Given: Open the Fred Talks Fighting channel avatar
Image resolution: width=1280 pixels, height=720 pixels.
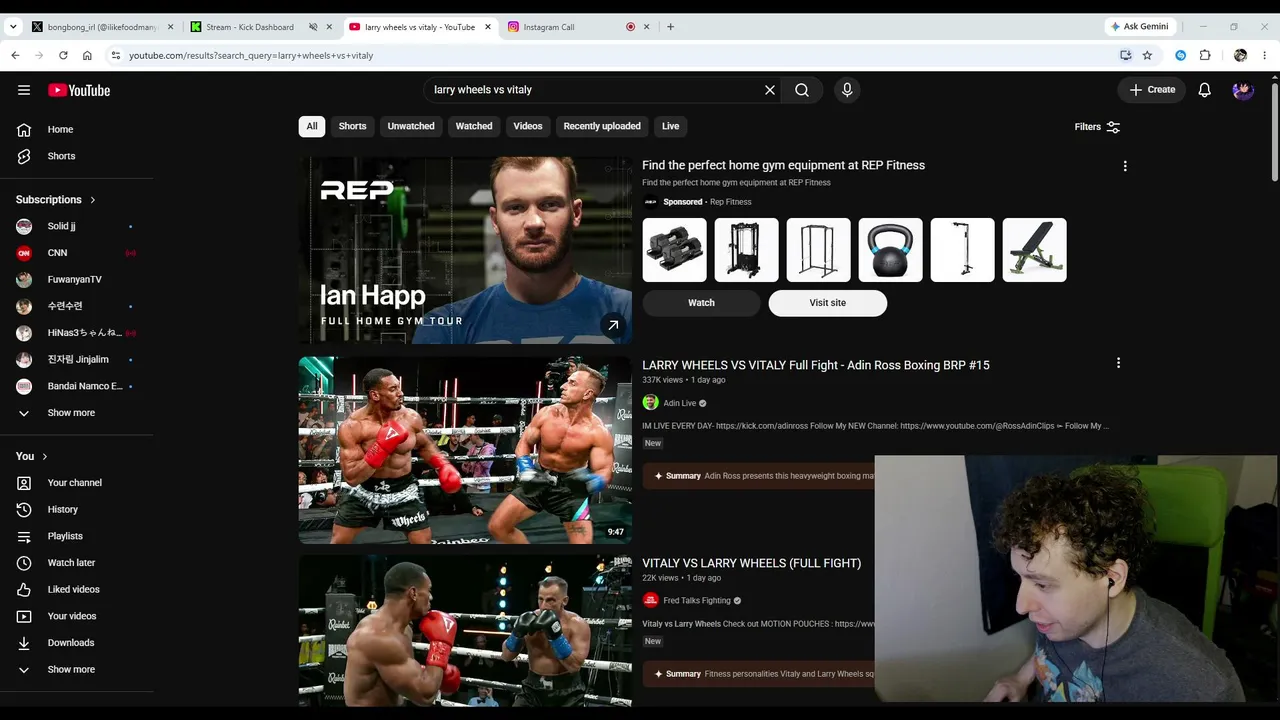Looking at the screenshot, I should [x=650, y=601].
